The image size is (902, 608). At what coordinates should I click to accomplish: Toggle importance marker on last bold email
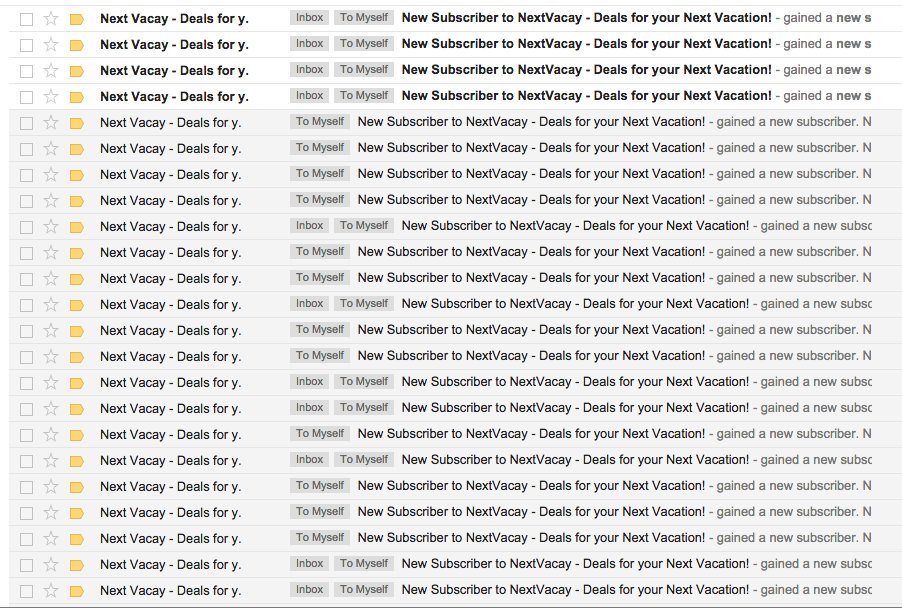coord(77,97)
